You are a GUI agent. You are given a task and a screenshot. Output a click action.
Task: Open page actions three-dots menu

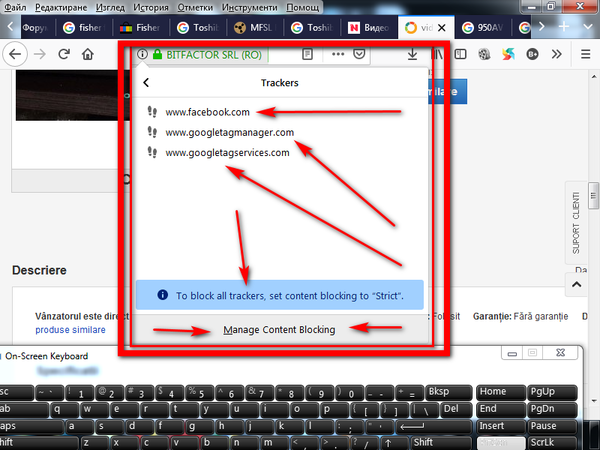(x=338, y=54)
